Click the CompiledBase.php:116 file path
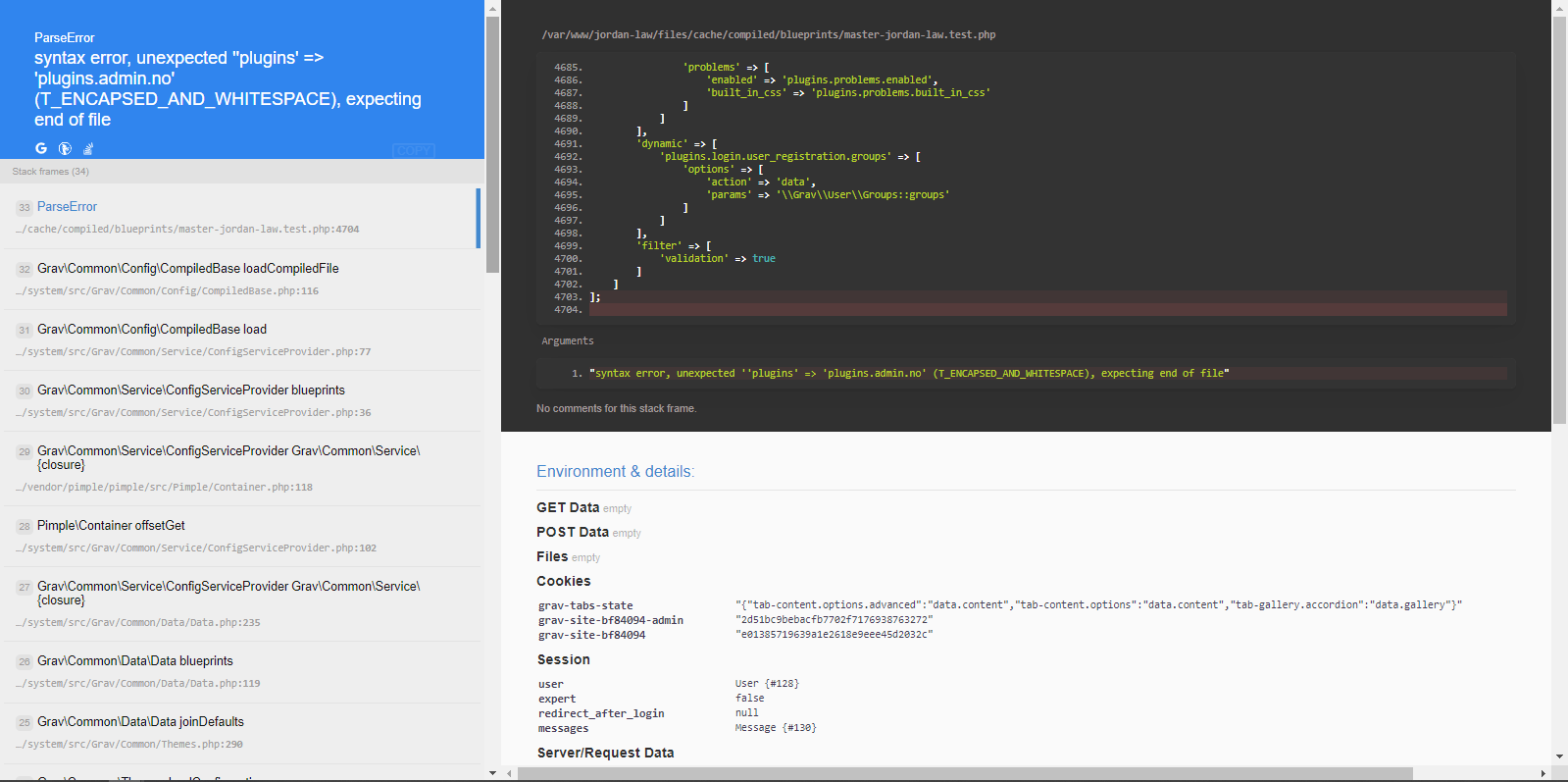This screenshot has height=782, width=1568. click(x=167, y=291)
